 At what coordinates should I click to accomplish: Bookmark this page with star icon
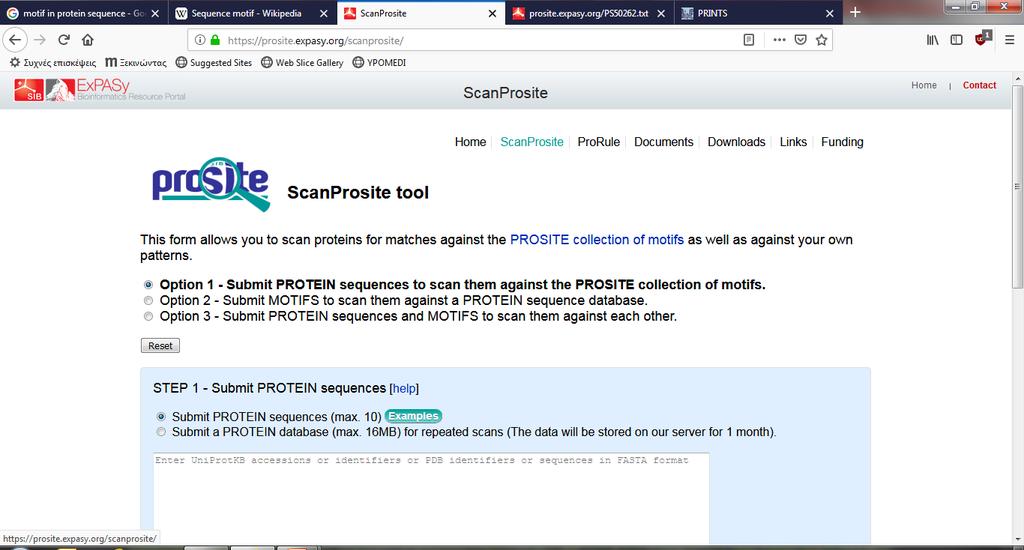822,40
